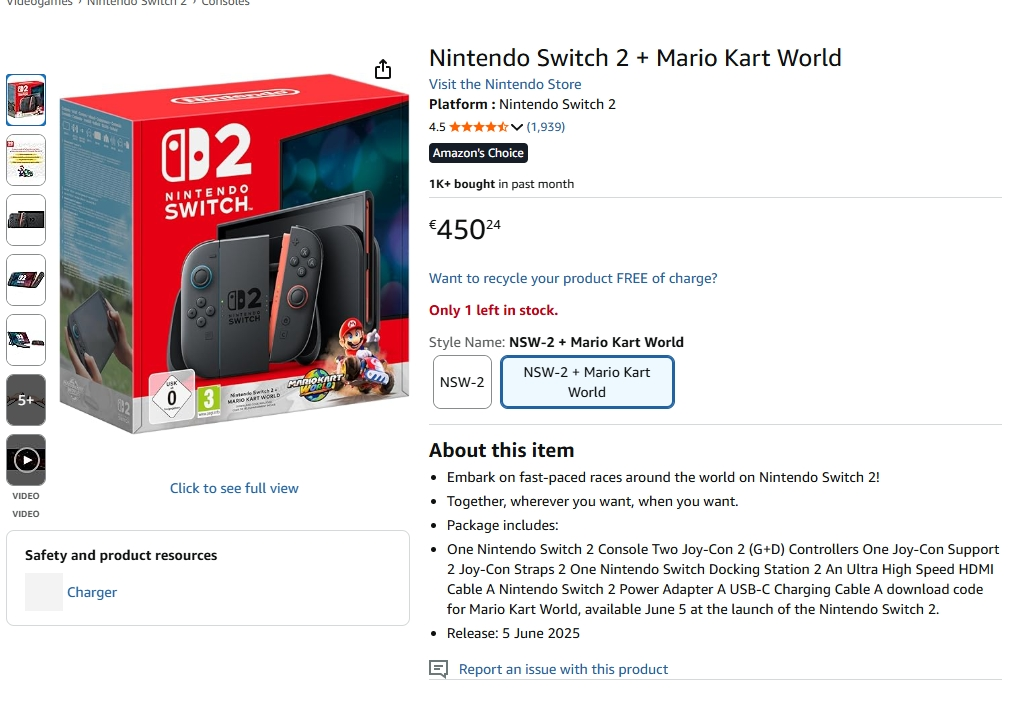Choose the NSW-2 style option

click(462, 382)
